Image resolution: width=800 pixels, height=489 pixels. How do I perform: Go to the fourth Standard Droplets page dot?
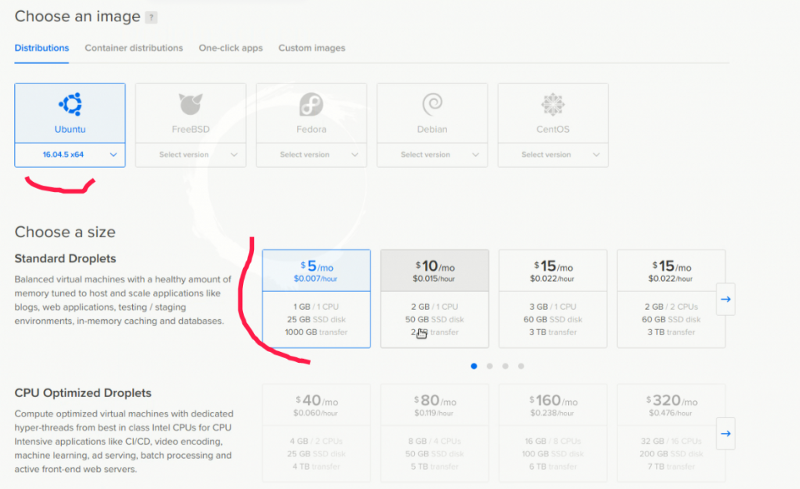coord(521,366)
